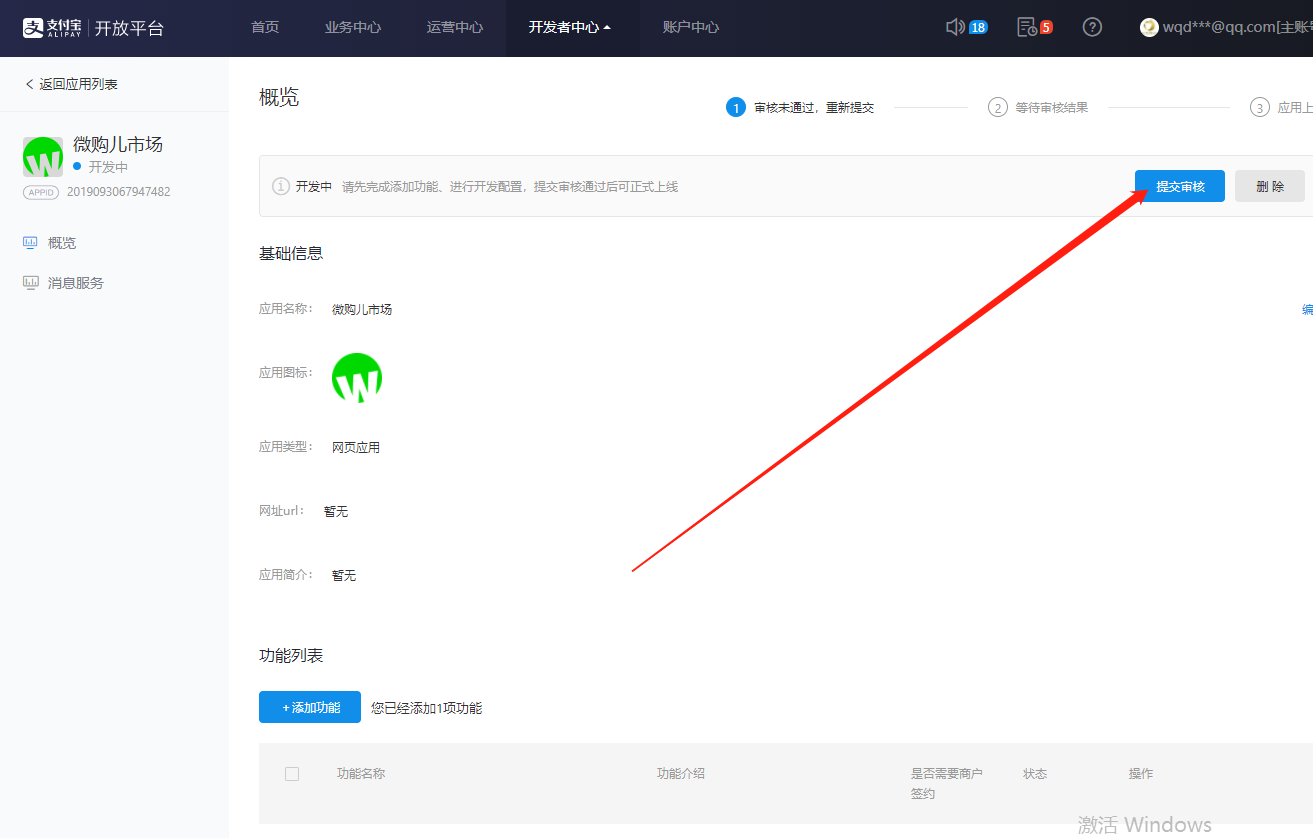
Task: Click the 应用名称 value 微购儿市场
Action: [362, 310]
